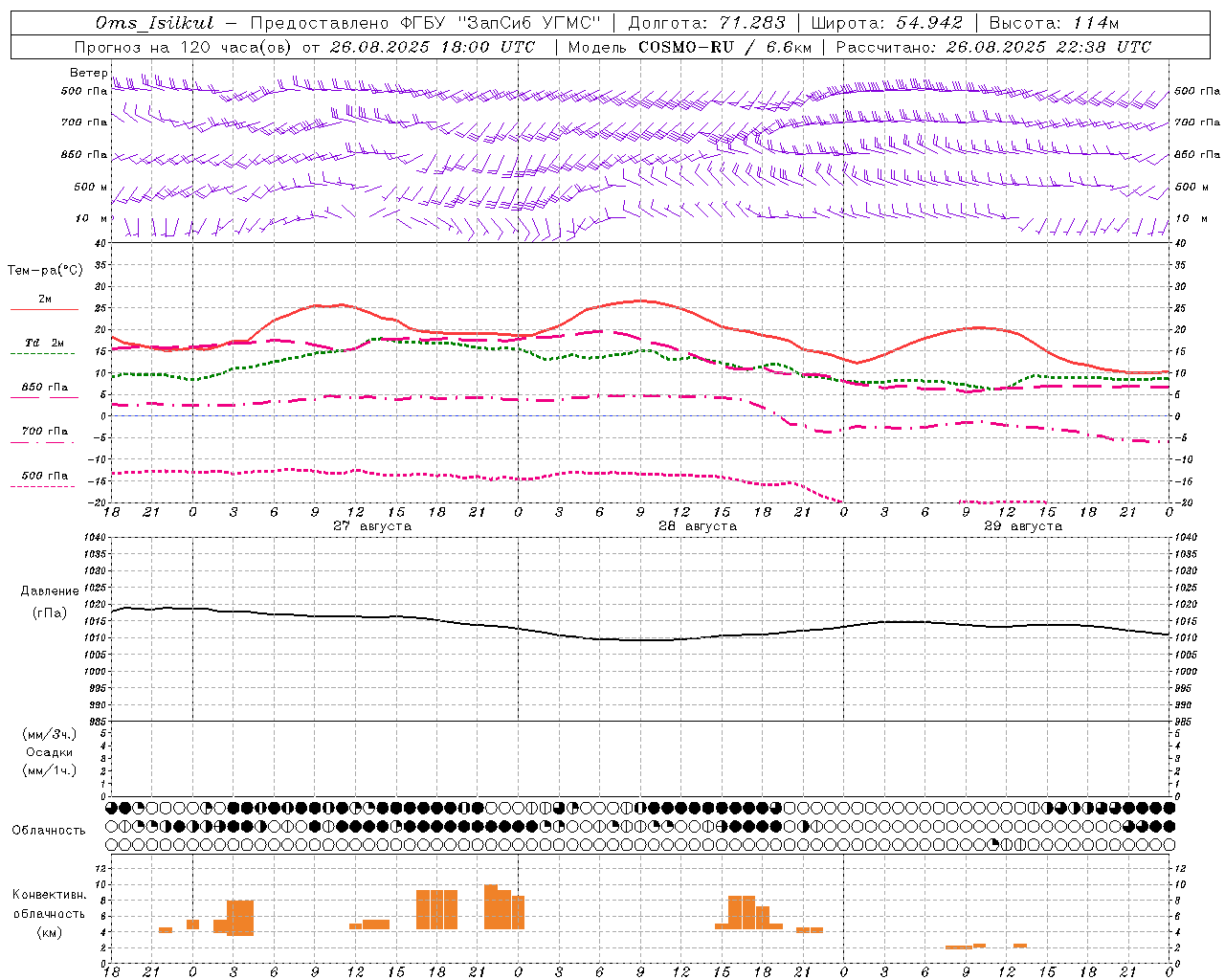The image size is (1225, 980).
Task: Click the (гПа) unit label under Давление
Action: 50,613
